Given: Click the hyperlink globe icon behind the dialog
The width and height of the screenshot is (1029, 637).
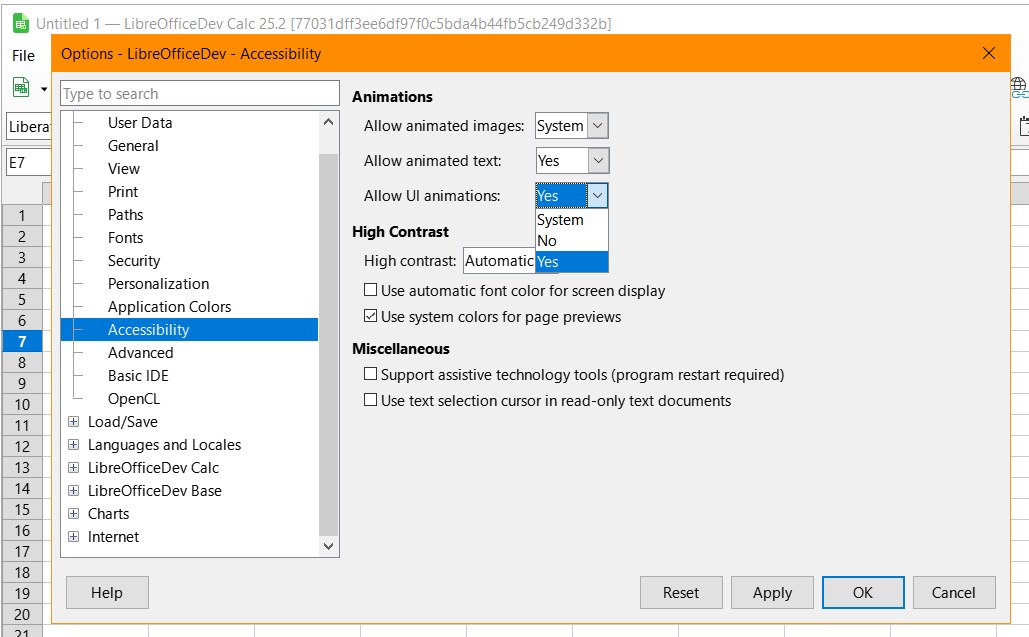Looking at the screenshot, I should [x=1019, y=87].
